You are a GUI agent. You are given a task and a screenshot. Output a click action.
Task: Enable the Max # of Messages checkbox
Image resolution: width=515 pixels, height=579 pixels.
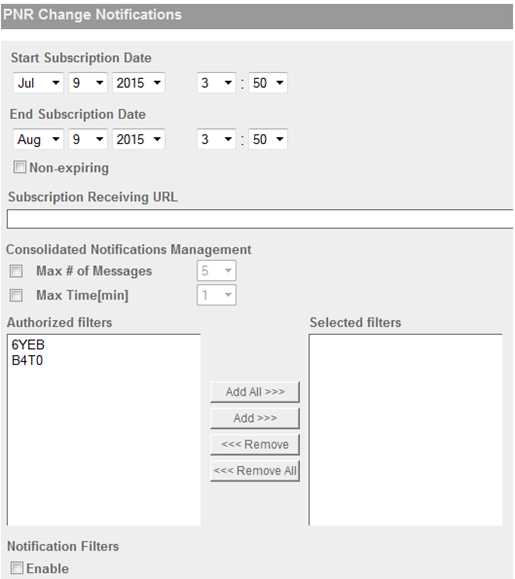click(16, 271)
